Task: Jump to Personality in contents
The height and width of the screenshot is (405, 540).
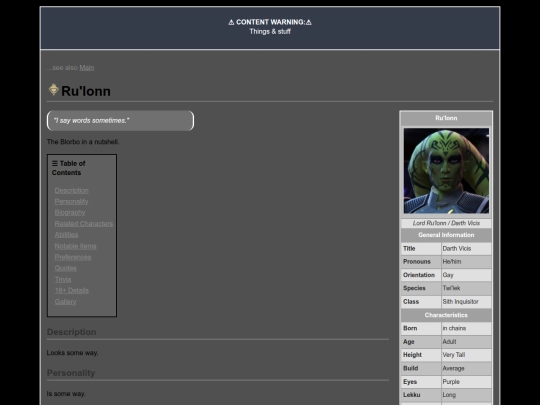Action: pos(71,201)
